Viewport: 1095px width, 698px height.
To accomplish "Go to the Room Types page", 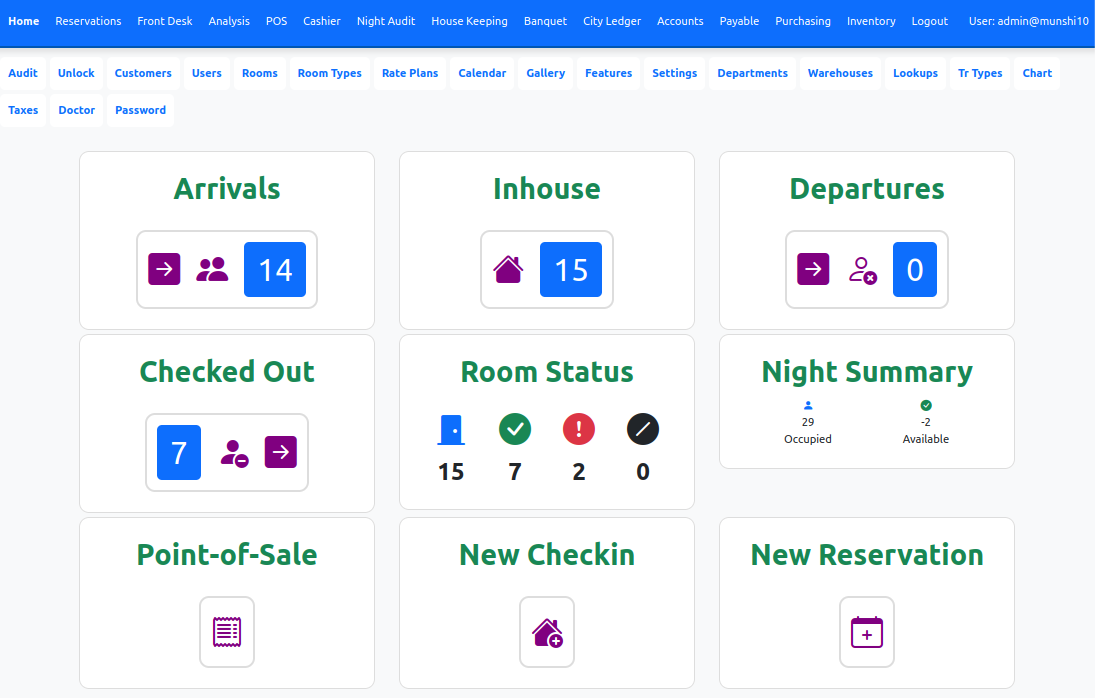I will pyautogui.click(x=329, y=73).
